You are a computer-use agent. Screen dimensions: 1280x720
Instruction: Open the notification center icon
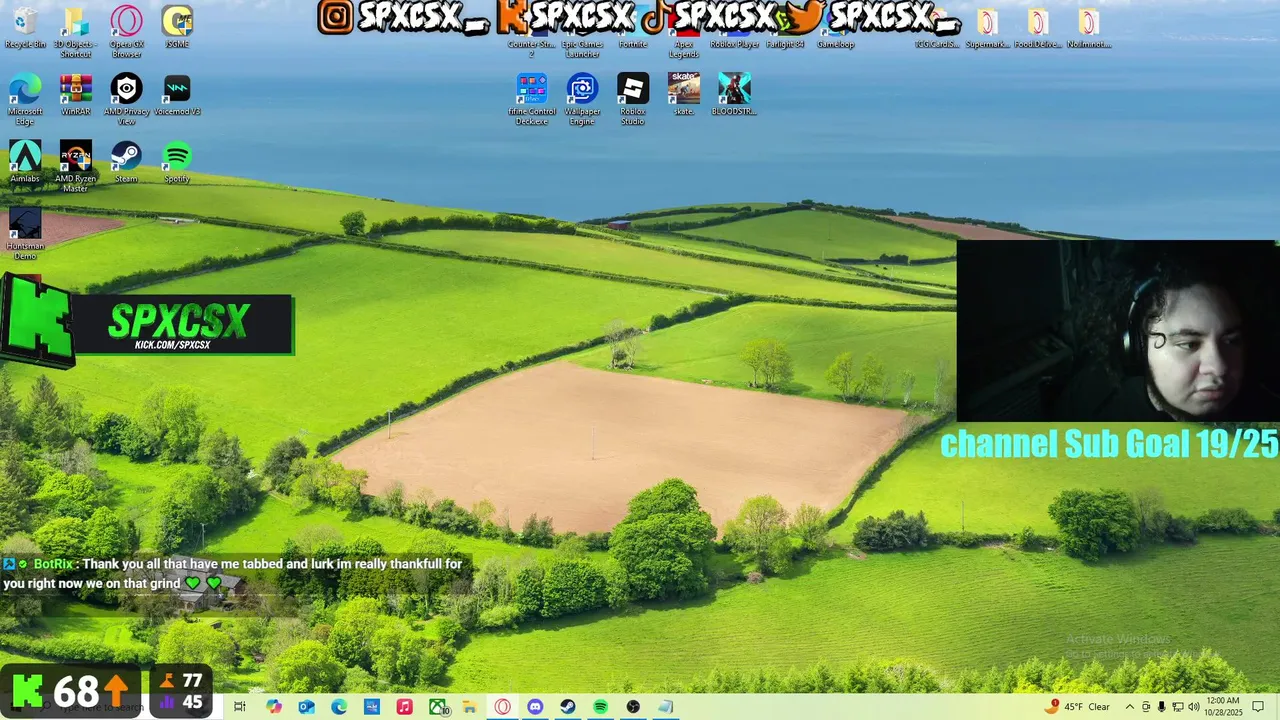click(x=1258, y=707)
